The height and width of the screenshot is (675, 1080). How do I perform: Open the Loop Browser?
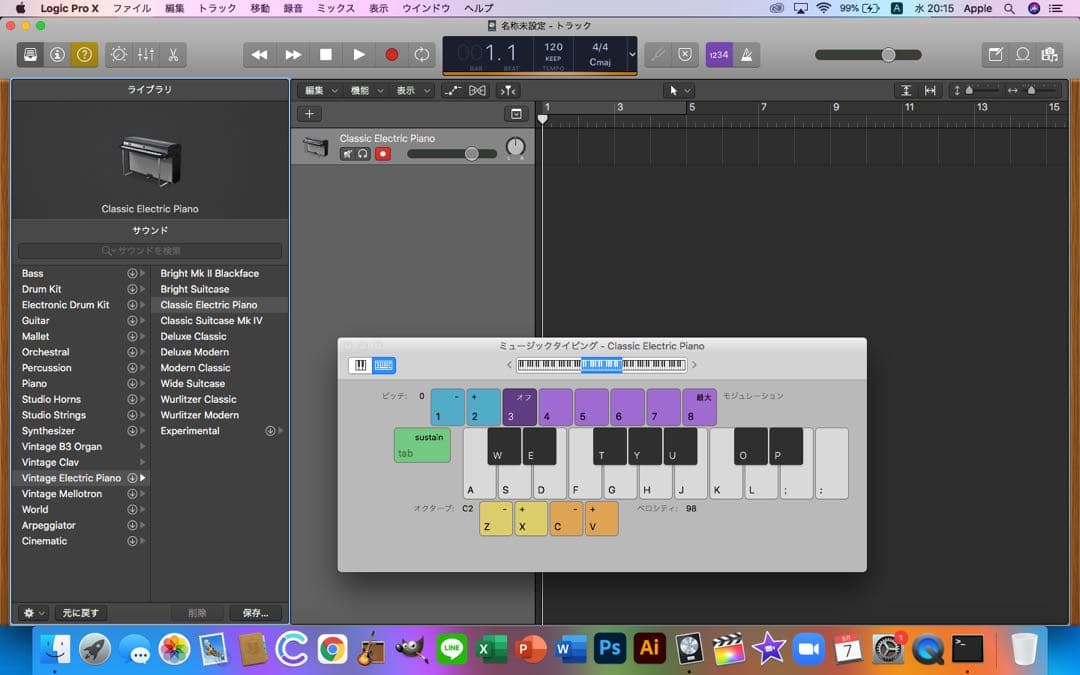[1022, 55]
